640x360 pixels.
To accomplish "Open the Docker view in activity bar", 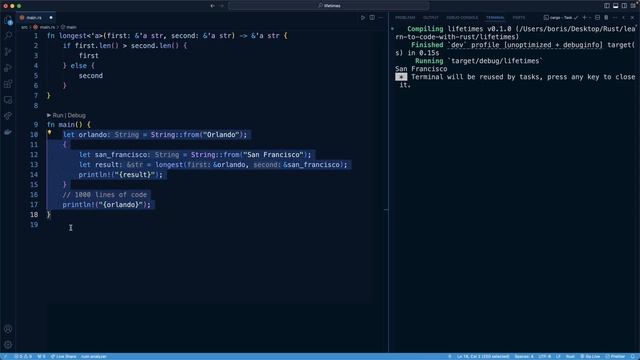I will tap(8, 132).
